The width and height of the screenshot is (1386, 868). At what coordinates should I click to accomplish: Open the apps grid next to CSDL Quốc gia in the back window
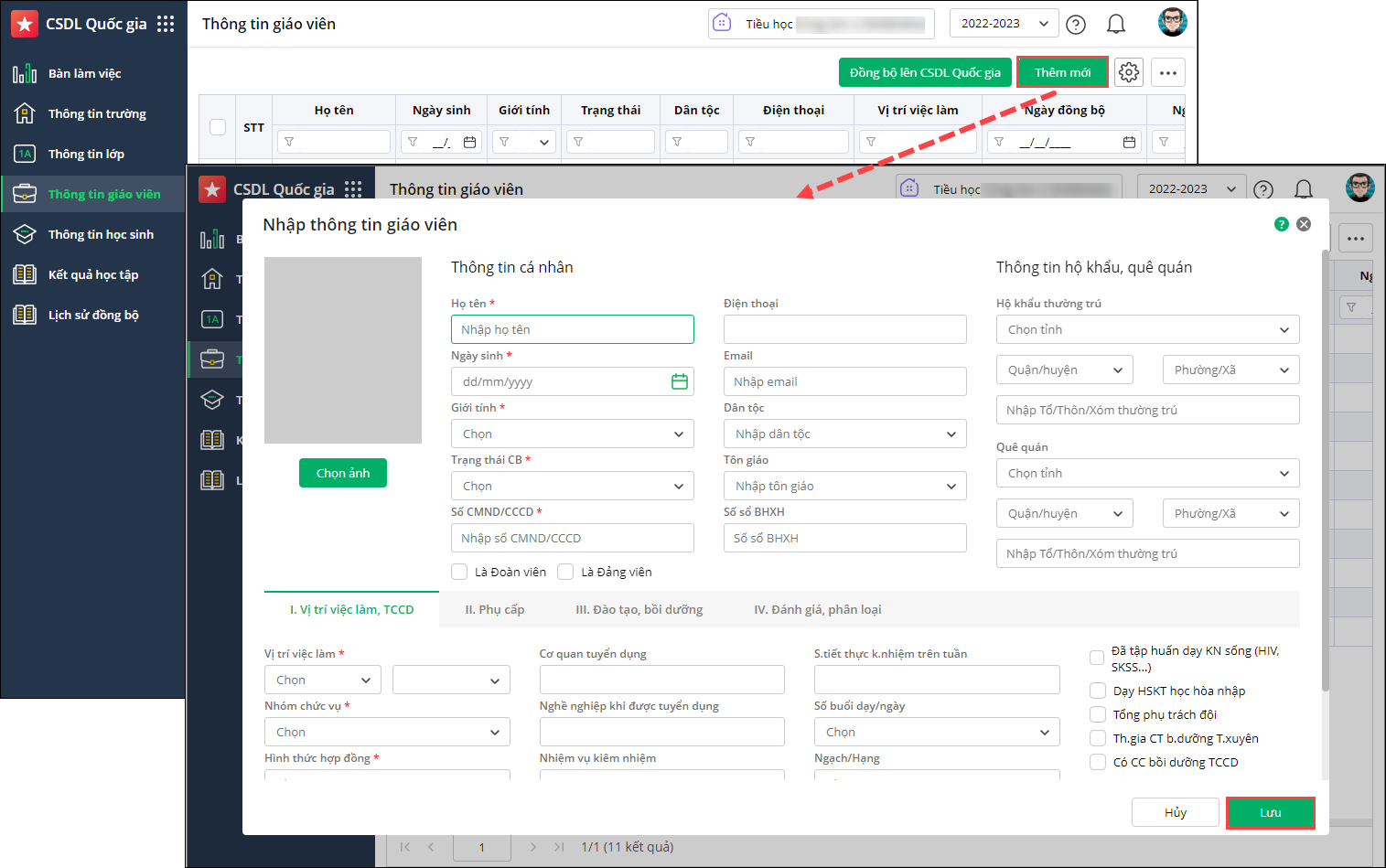tap(166, 24)
